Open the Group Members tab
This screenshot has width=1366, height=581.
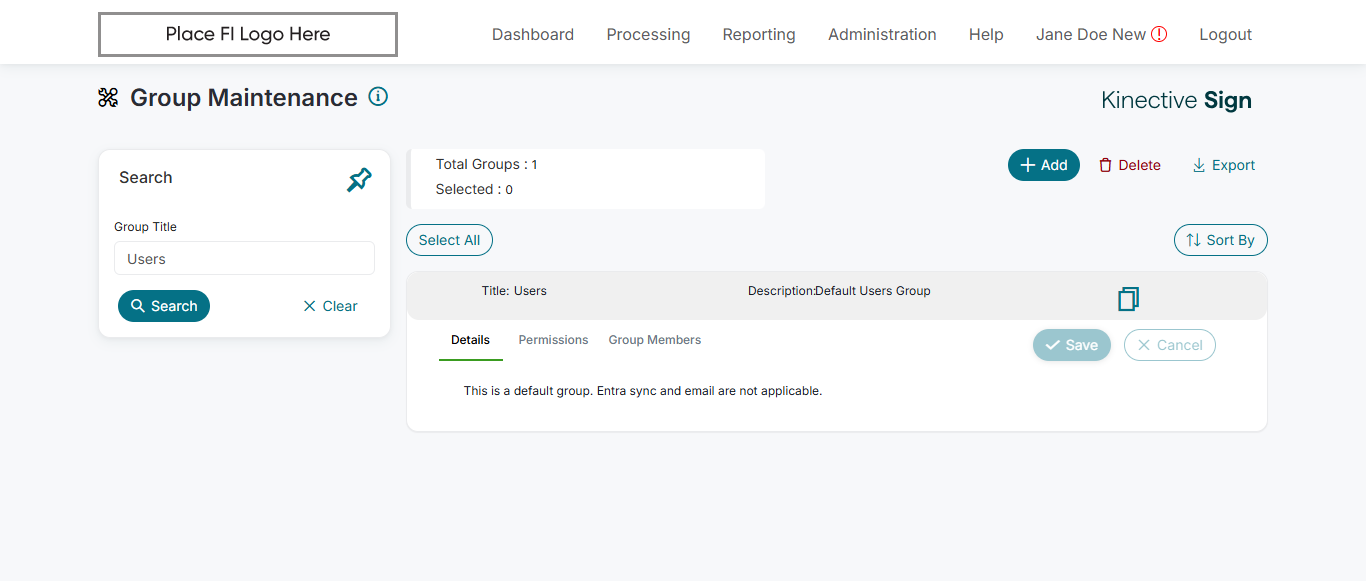pyautogui.click(x=655, y=340)
